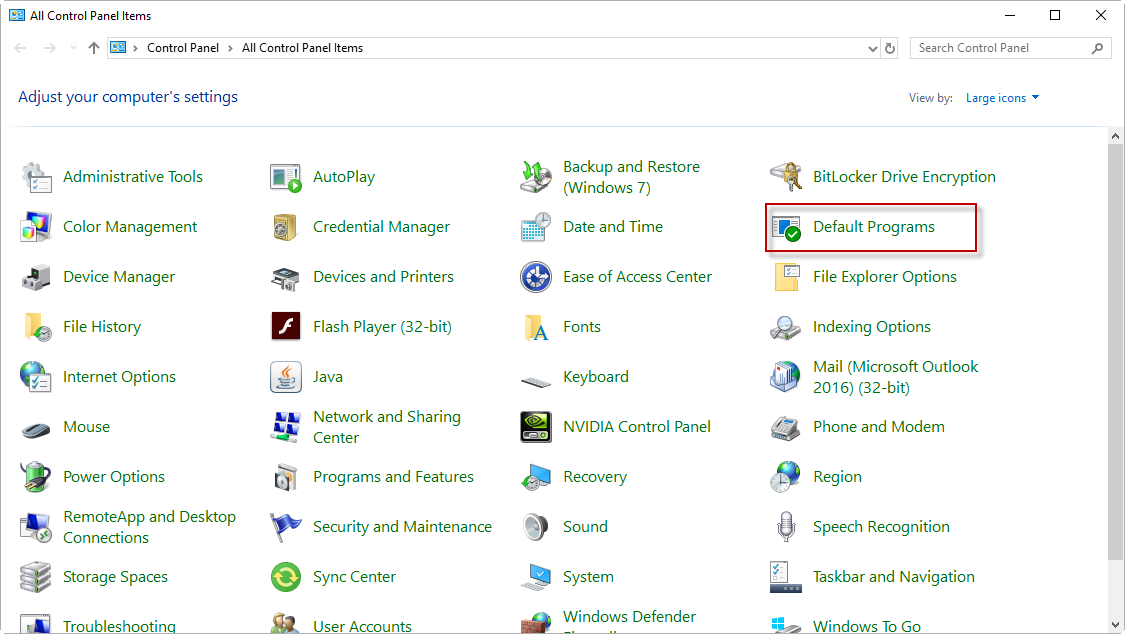This screenshot has height=634, width=1125.
Task: Open the Indexing Options icon
Action: (786, 327)
